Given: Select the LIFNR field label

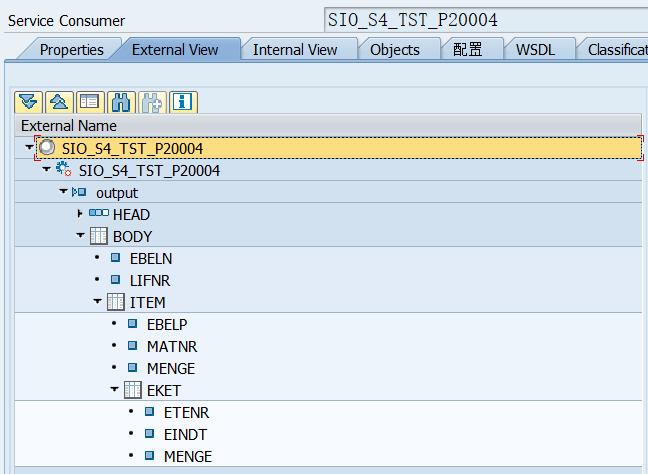Looking at the screenshot, I should click(x=150, y=280).
